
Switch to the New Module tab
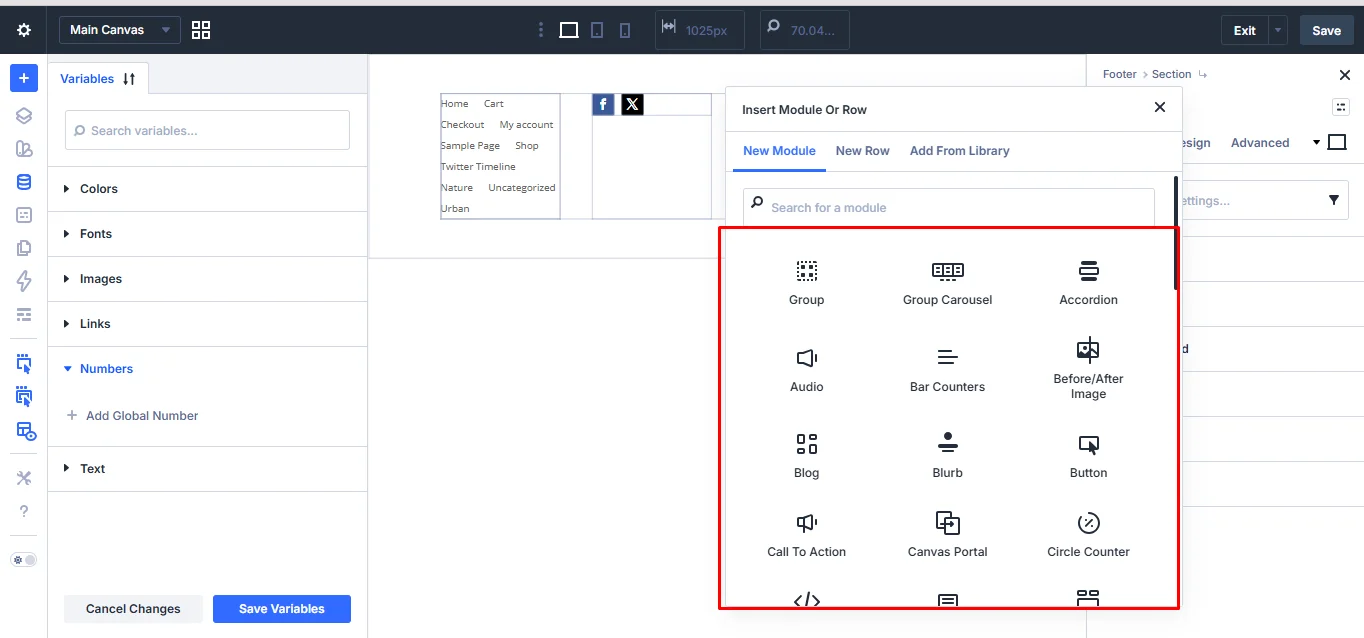click(779, 151)
